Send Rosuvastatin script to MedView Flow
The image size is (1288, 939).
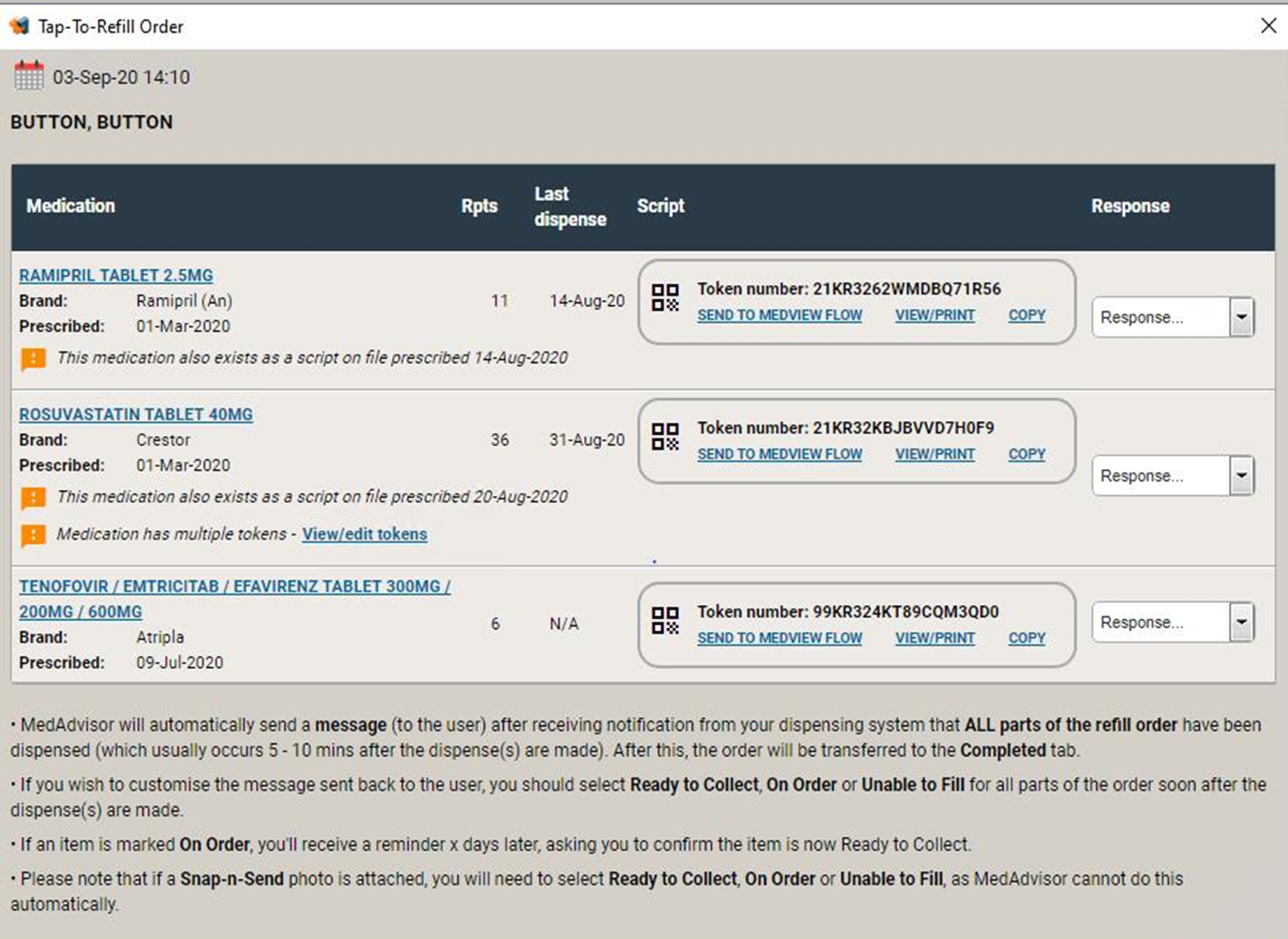tap(780, 454)
